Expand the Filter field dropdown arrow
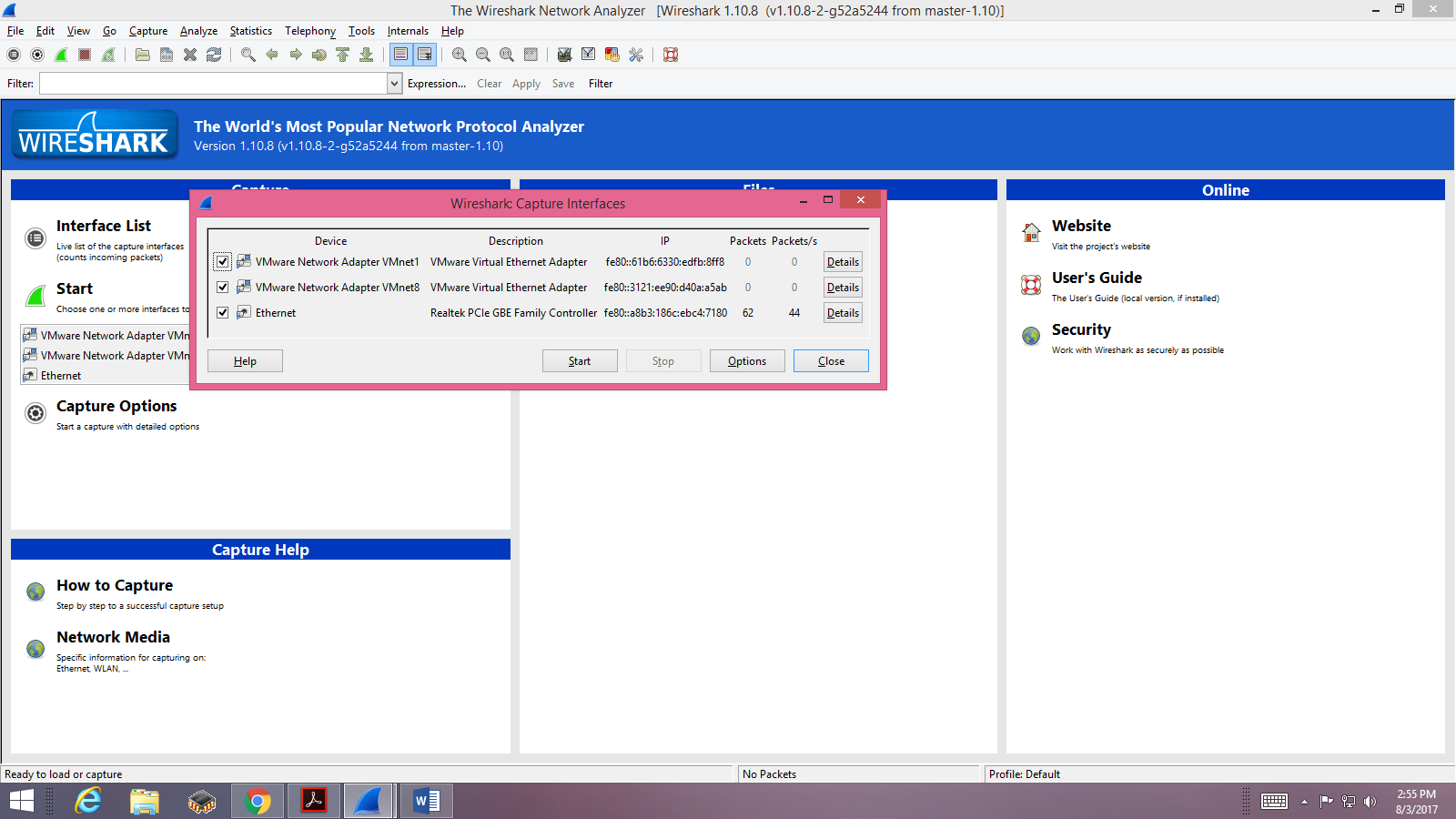Image resolution: width=1456 pixels, height=819 pixels. coord(394,84)
